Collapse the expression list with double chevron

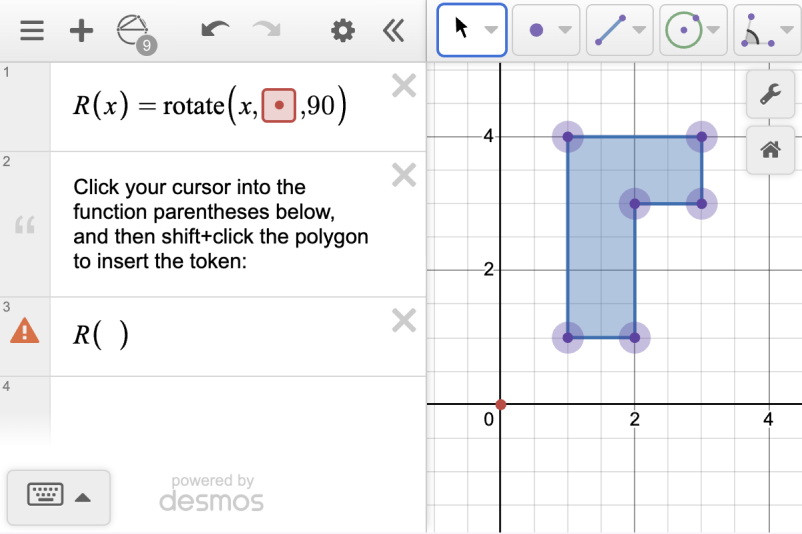pos(394,31)
